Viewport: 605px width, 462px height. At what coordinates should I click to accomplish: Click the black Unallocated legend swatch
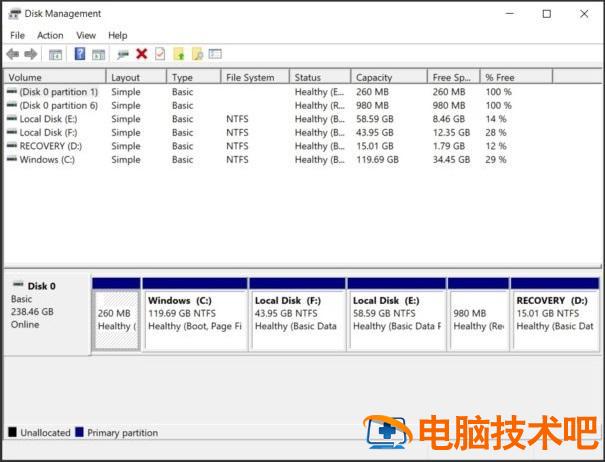click(12, 432)
